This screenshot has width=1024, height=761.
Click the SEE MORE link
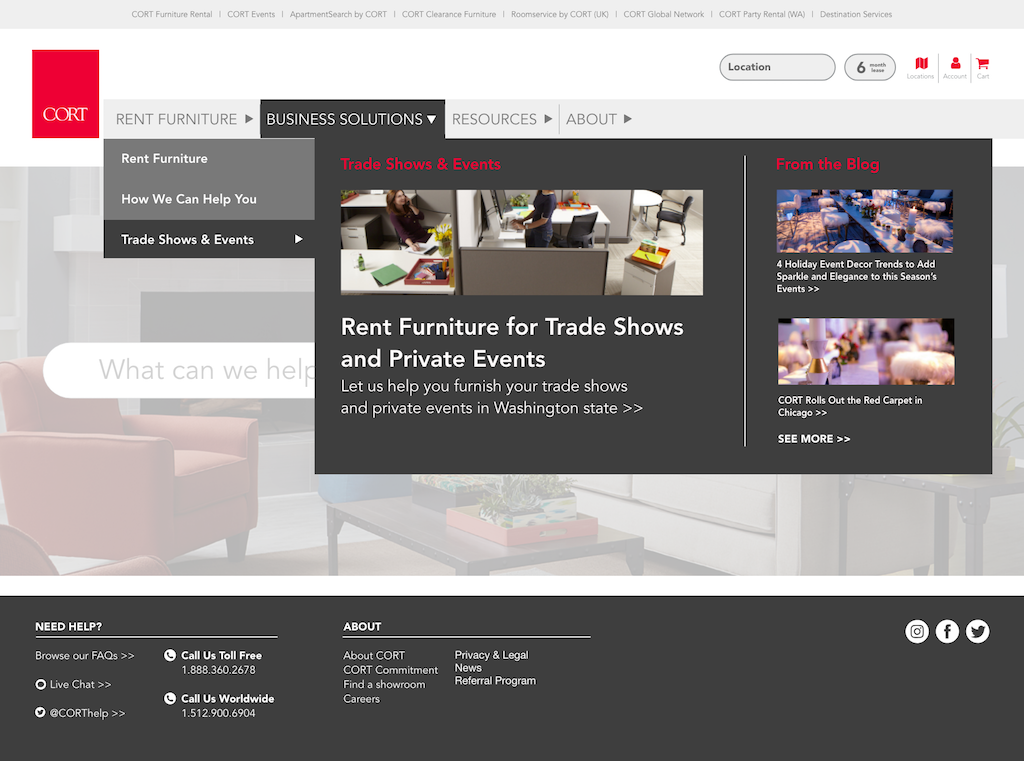pos(813,438)
